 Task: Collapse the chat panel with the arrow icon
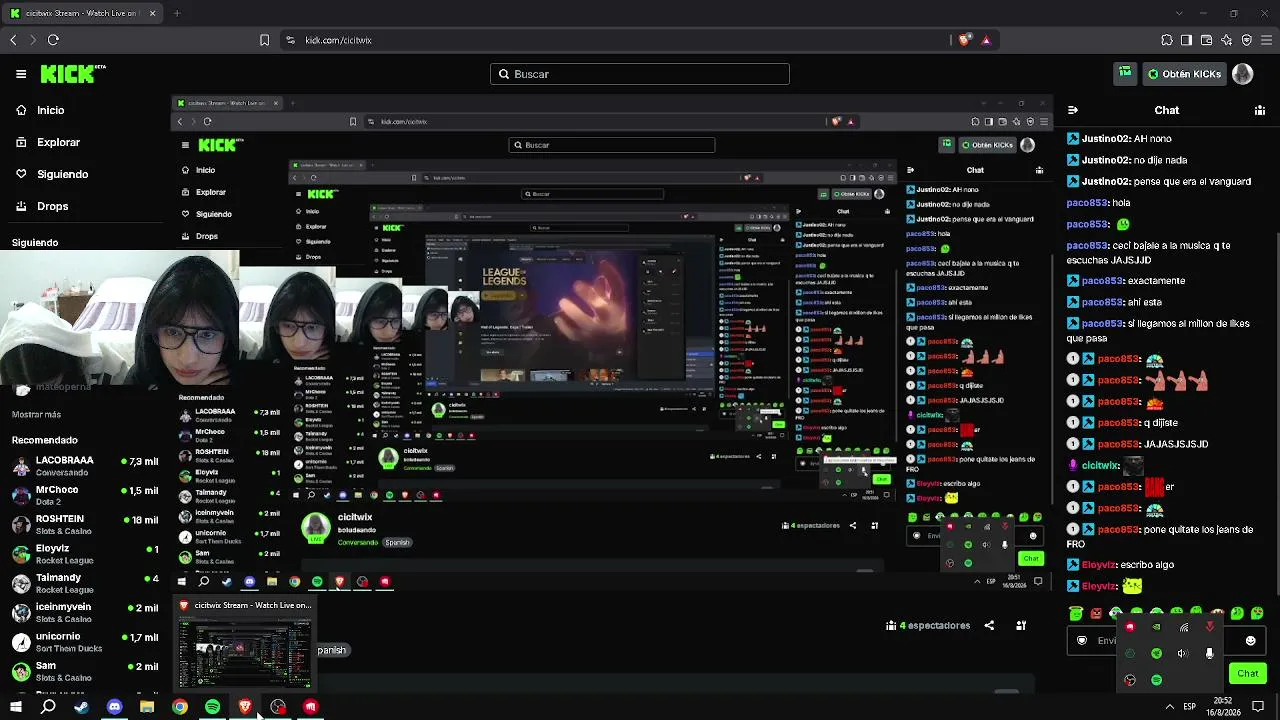click(x=1073, y=110)
